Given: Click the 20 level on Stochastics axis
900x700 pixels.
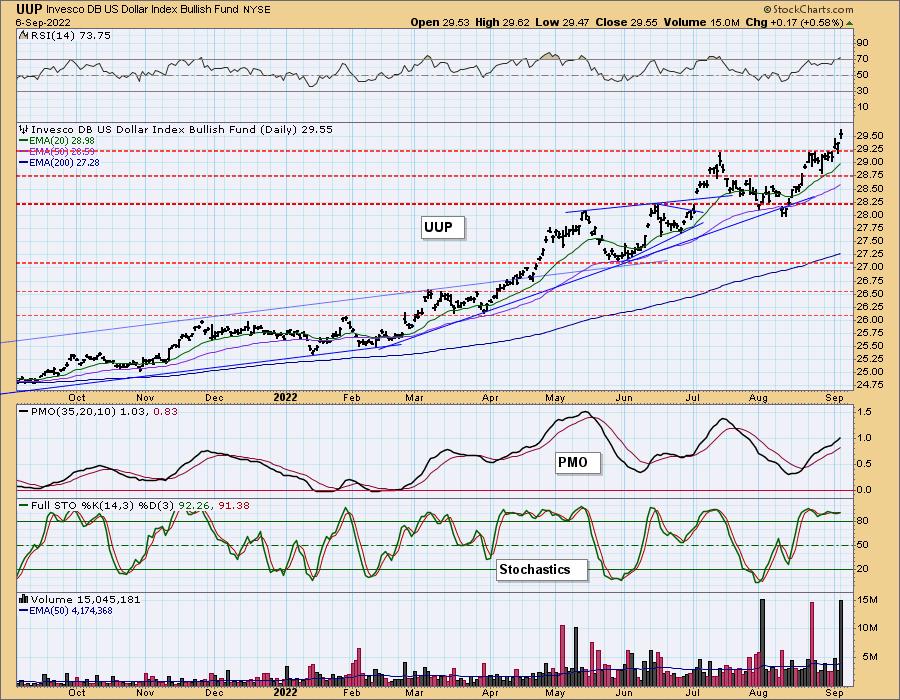Looking at the screenshot, I should coord(862,569).
